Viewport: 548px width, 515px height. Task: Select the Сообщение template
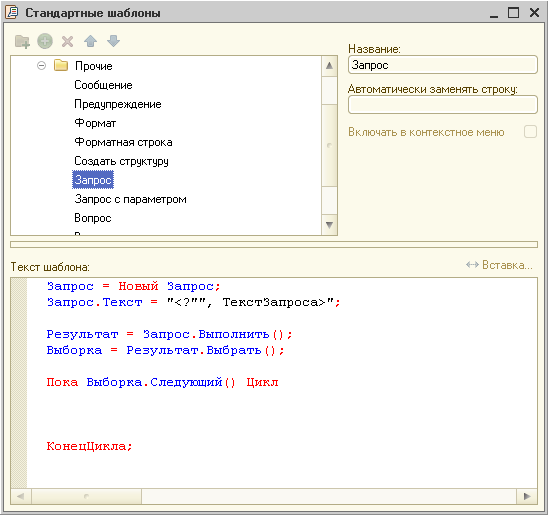[103, 85]
